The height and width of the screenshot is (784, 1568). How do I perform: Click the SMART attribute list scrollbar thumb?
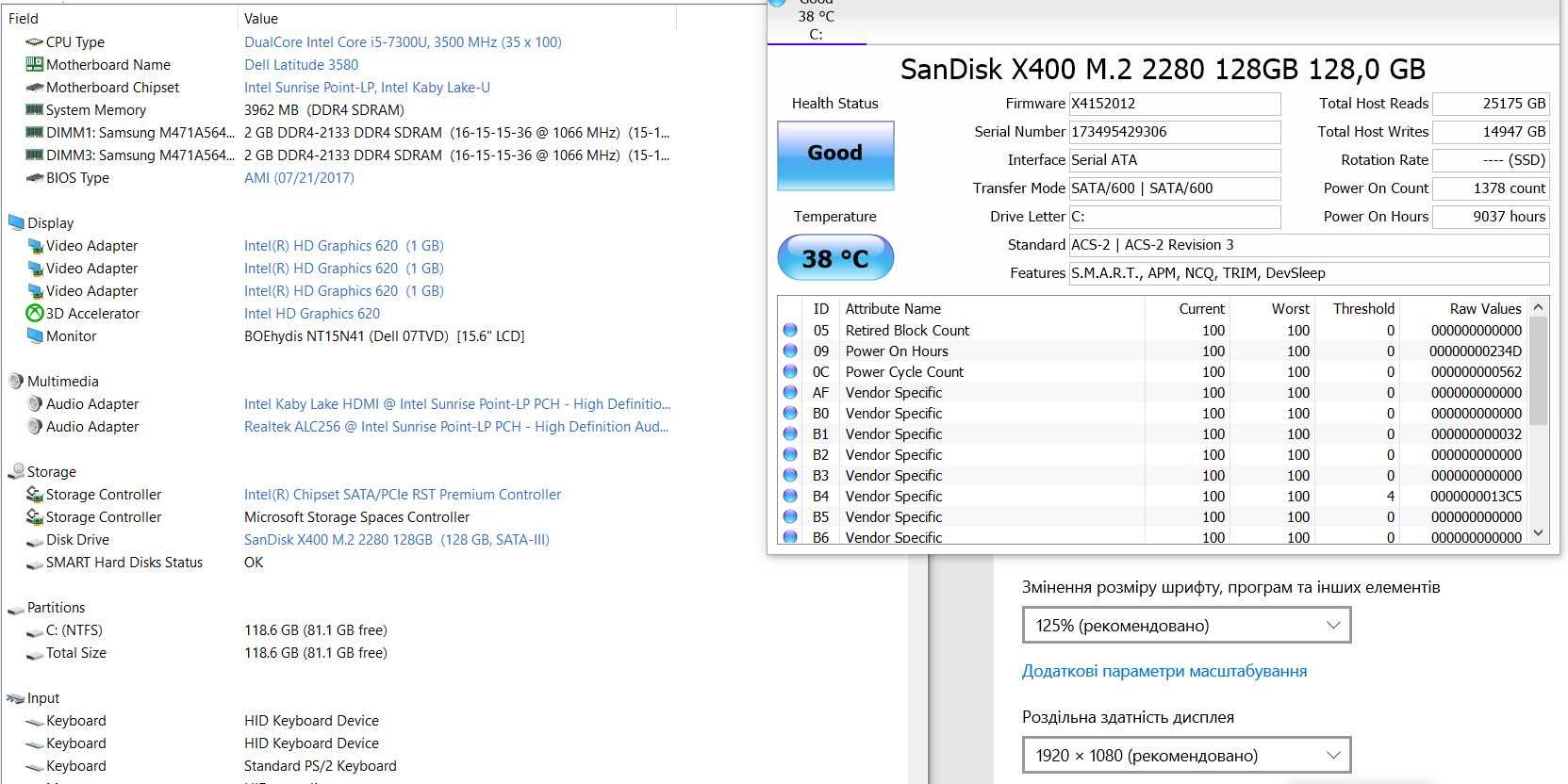tap(1539, 370)
